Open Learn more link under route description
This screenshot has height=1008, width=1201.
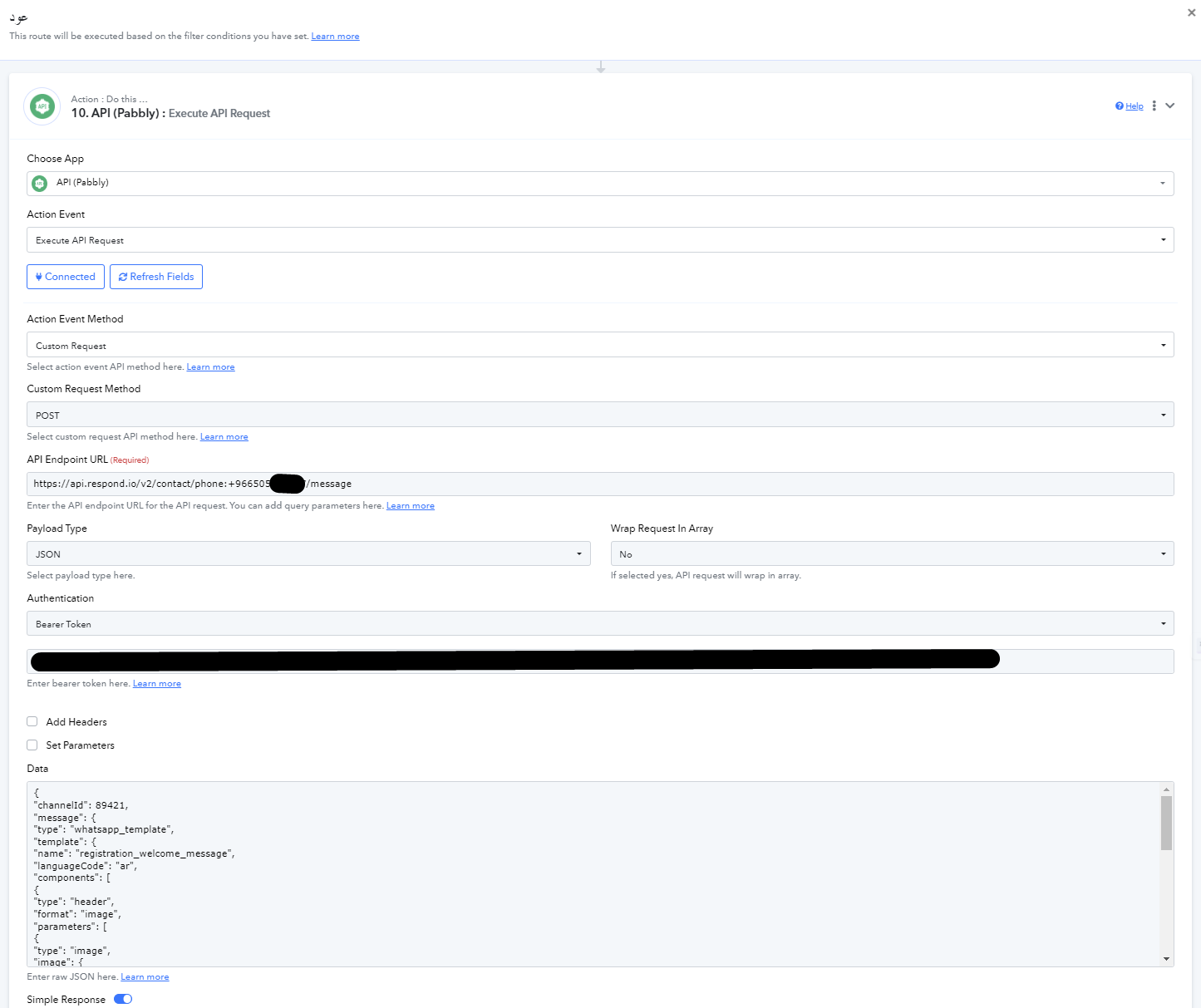click(x=335, y=37)
